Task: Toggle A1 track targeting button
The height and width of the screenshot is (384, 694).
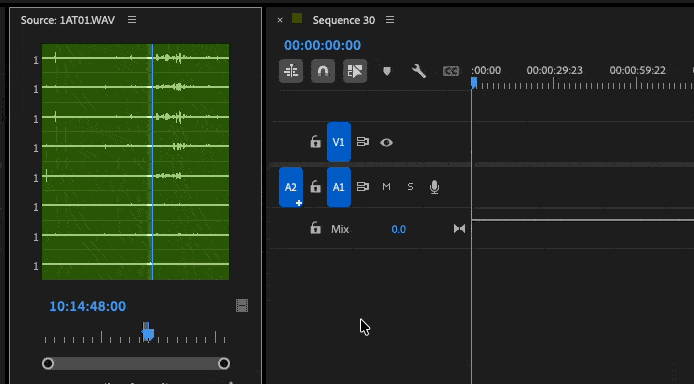Action: coord(339,187)
